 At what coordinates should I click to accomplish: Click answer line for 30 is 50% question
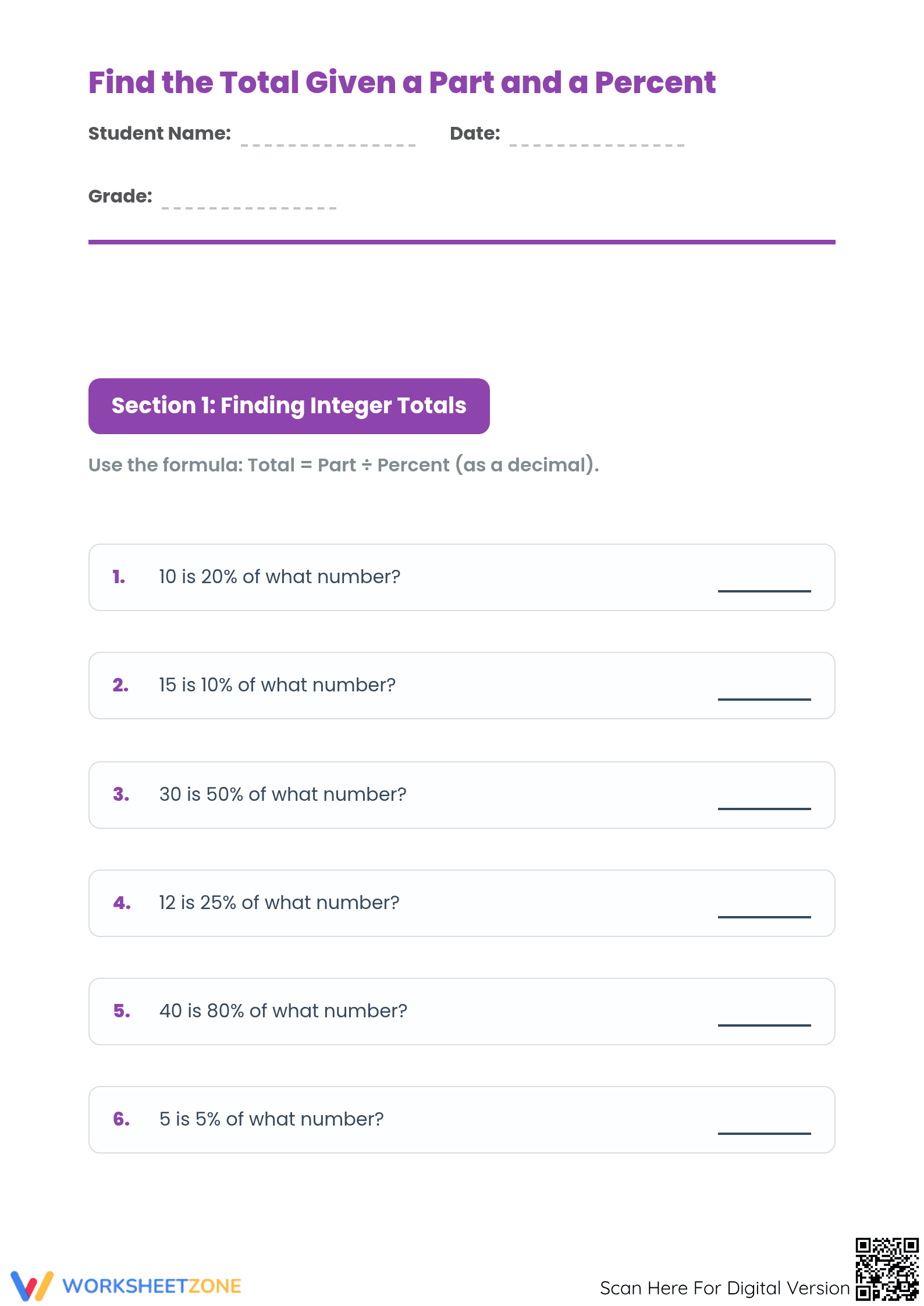(x=764, y=808)
